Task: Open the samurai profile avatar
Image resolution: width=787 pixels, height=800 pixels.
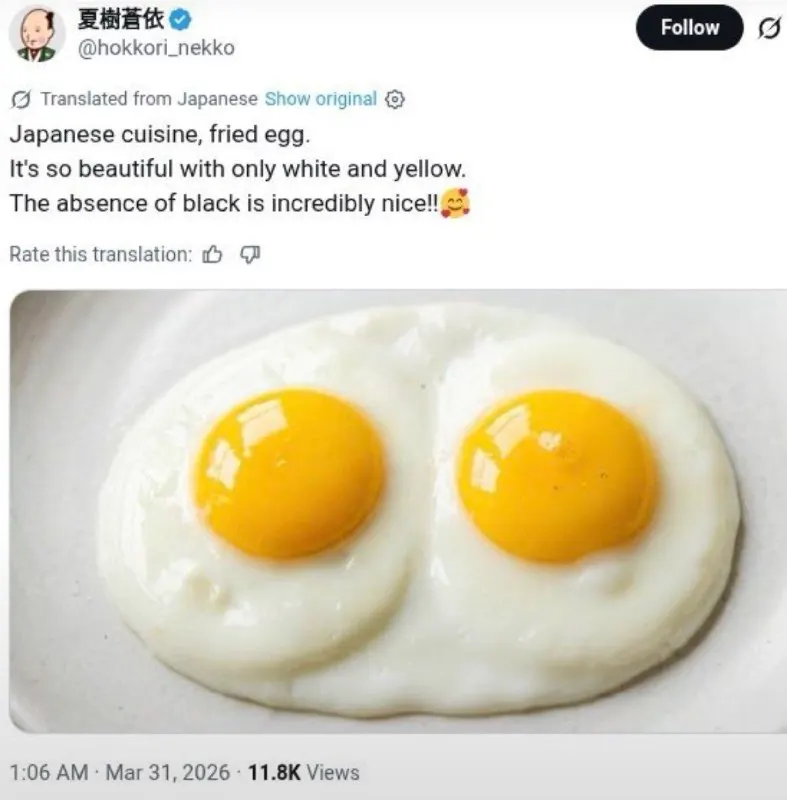Action: pyautogui.click(x=37, y=34)
